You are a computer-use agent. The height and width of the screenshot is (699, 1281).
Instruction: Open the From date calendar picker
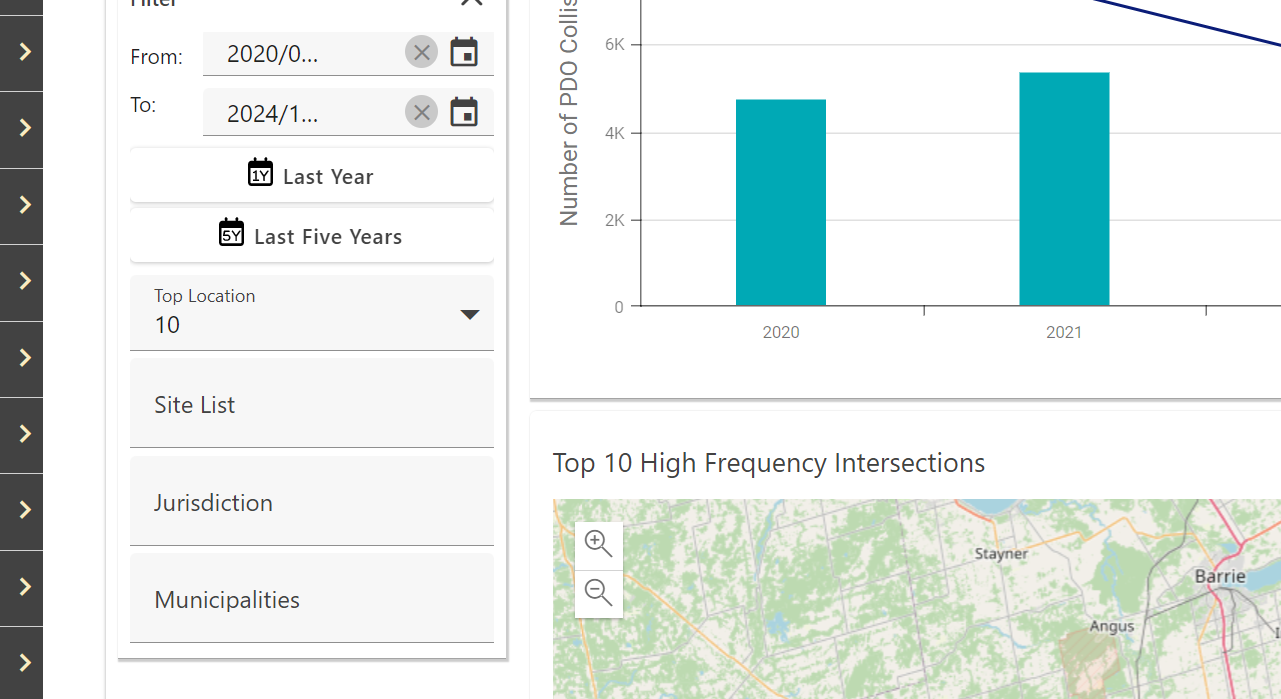(464, 52)
